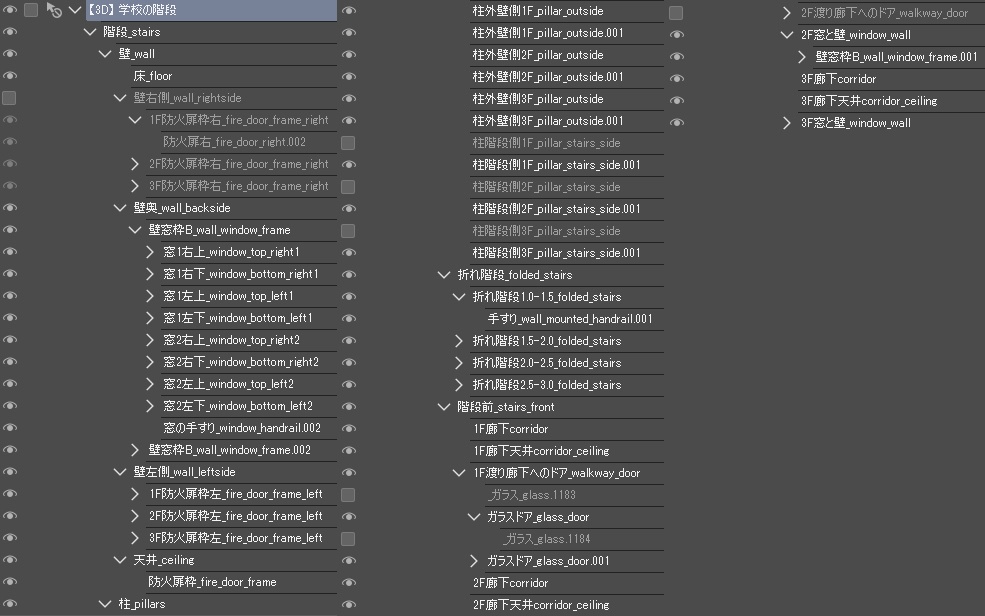Show hidden 柱階段側2F_pillar_stairs_side via checkbox
985x616 pixels.
click(348, 186)
